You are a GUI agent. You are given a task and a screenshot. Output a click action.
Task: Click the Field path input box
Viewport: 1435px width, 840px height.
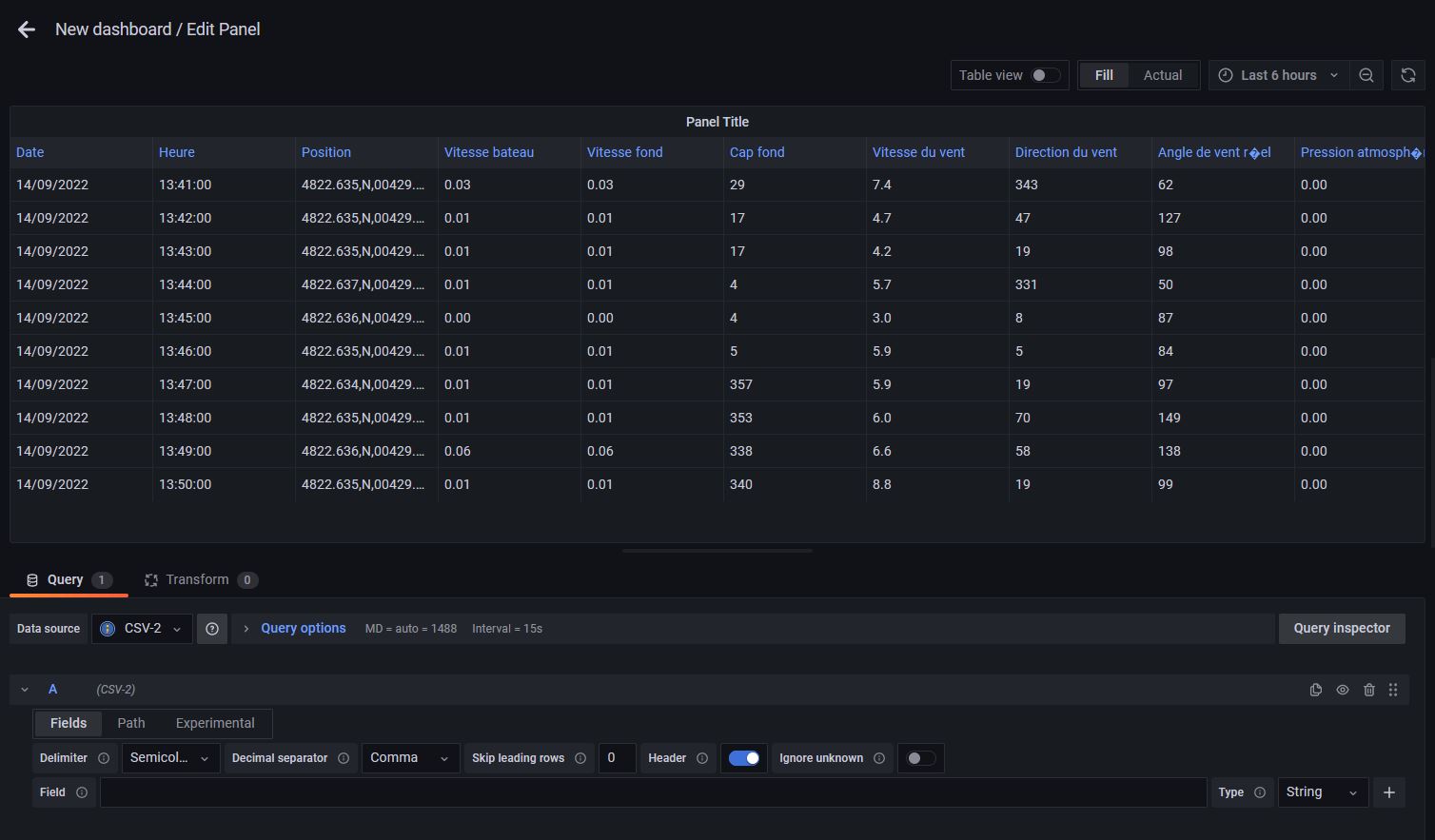tap(653, 792)
